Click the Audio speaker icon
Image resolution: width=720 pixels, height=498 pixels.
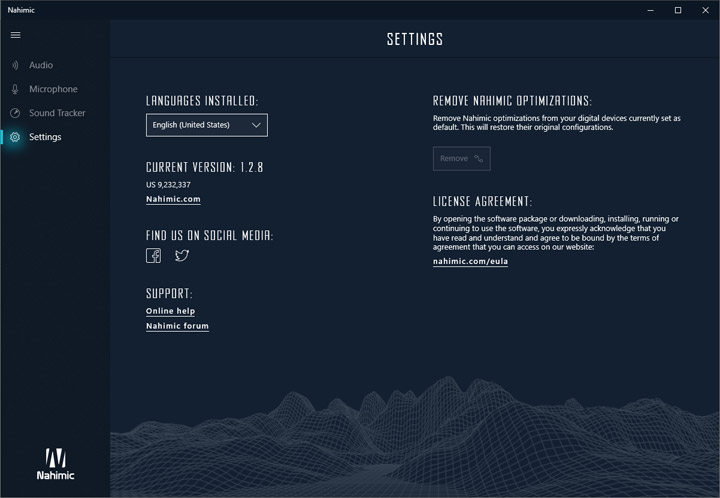click(x=15, y=65)
